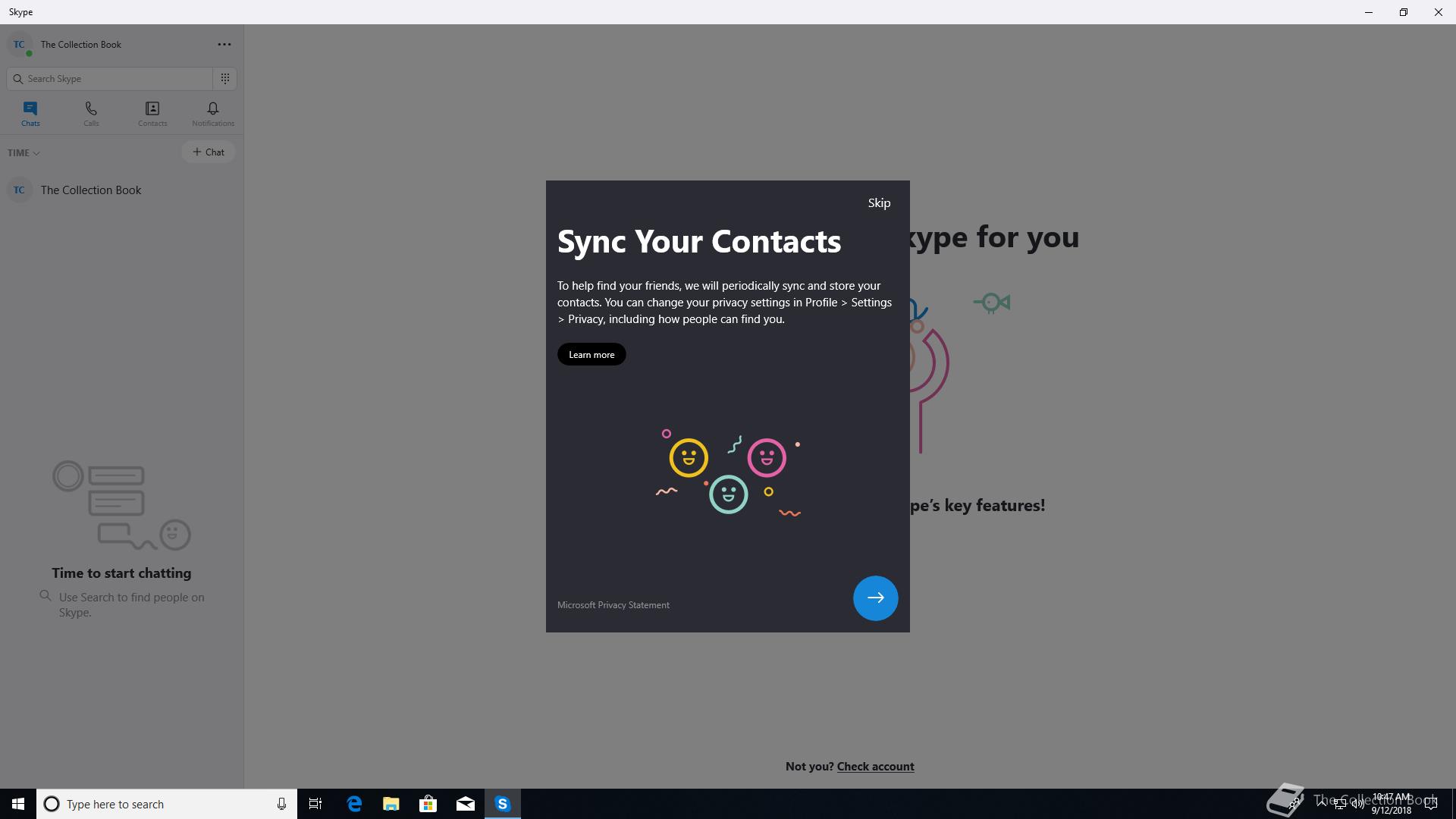Viewport: 1456px width, 819px height.
Task: Switch to the Contacts tab
Action: click(x=152, y=115)
